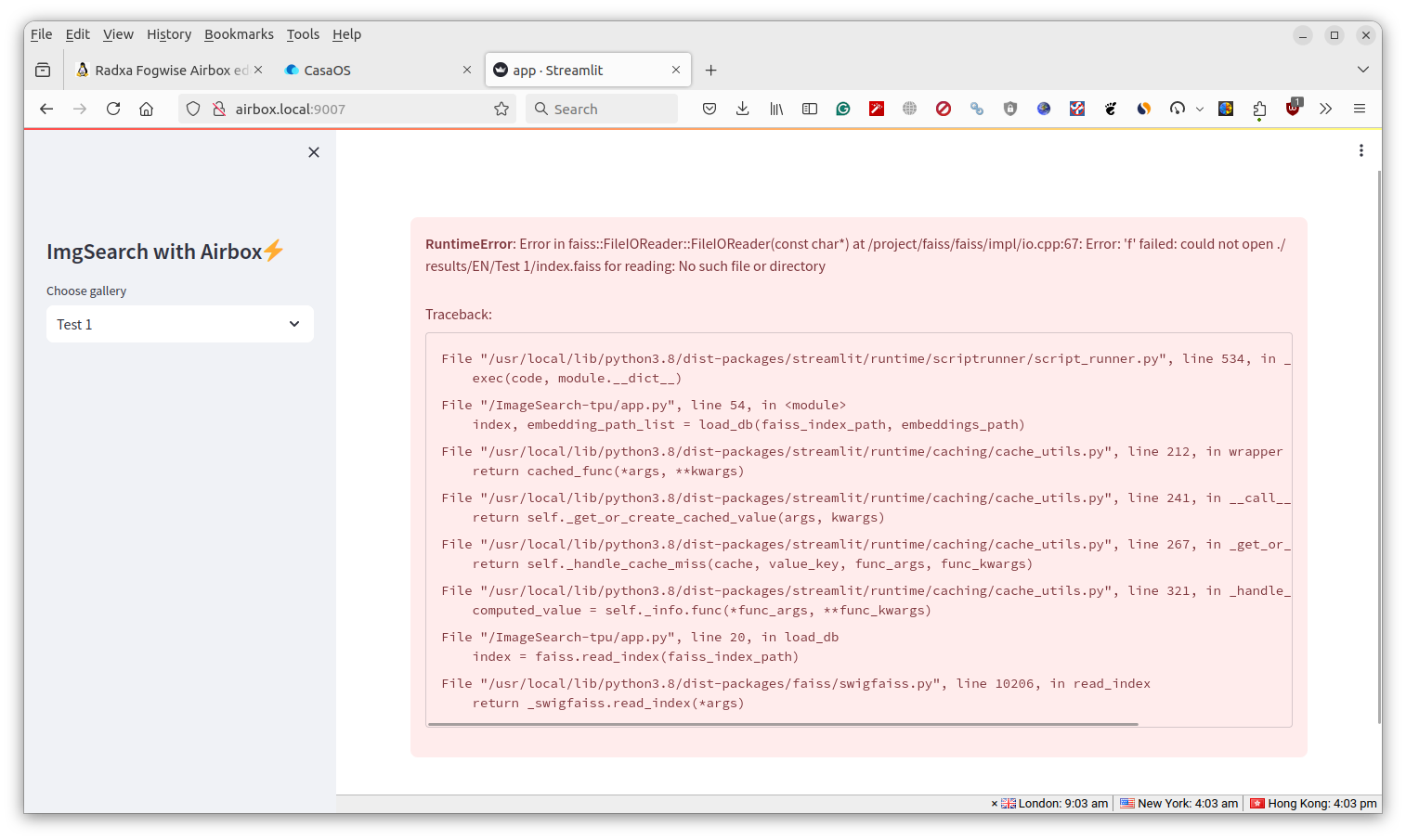
Task: Show more toolbar tools overflow chevron
Action: [x=1326, y=109]
